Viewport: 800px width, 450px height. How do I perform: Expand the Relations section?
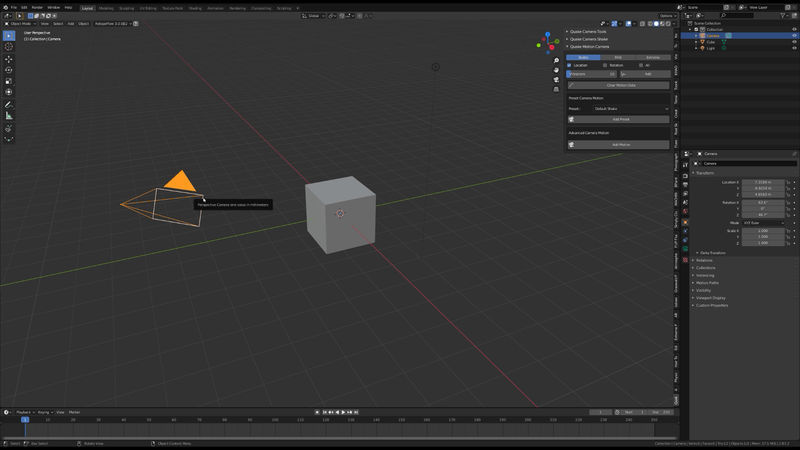[704, 260]
